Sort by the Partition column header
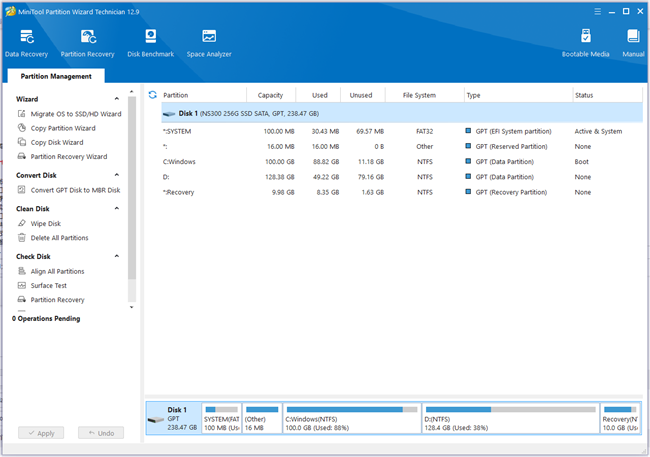The height and width of the screenshot is (457, 650). pyautogui.click(x=204, y=95)
